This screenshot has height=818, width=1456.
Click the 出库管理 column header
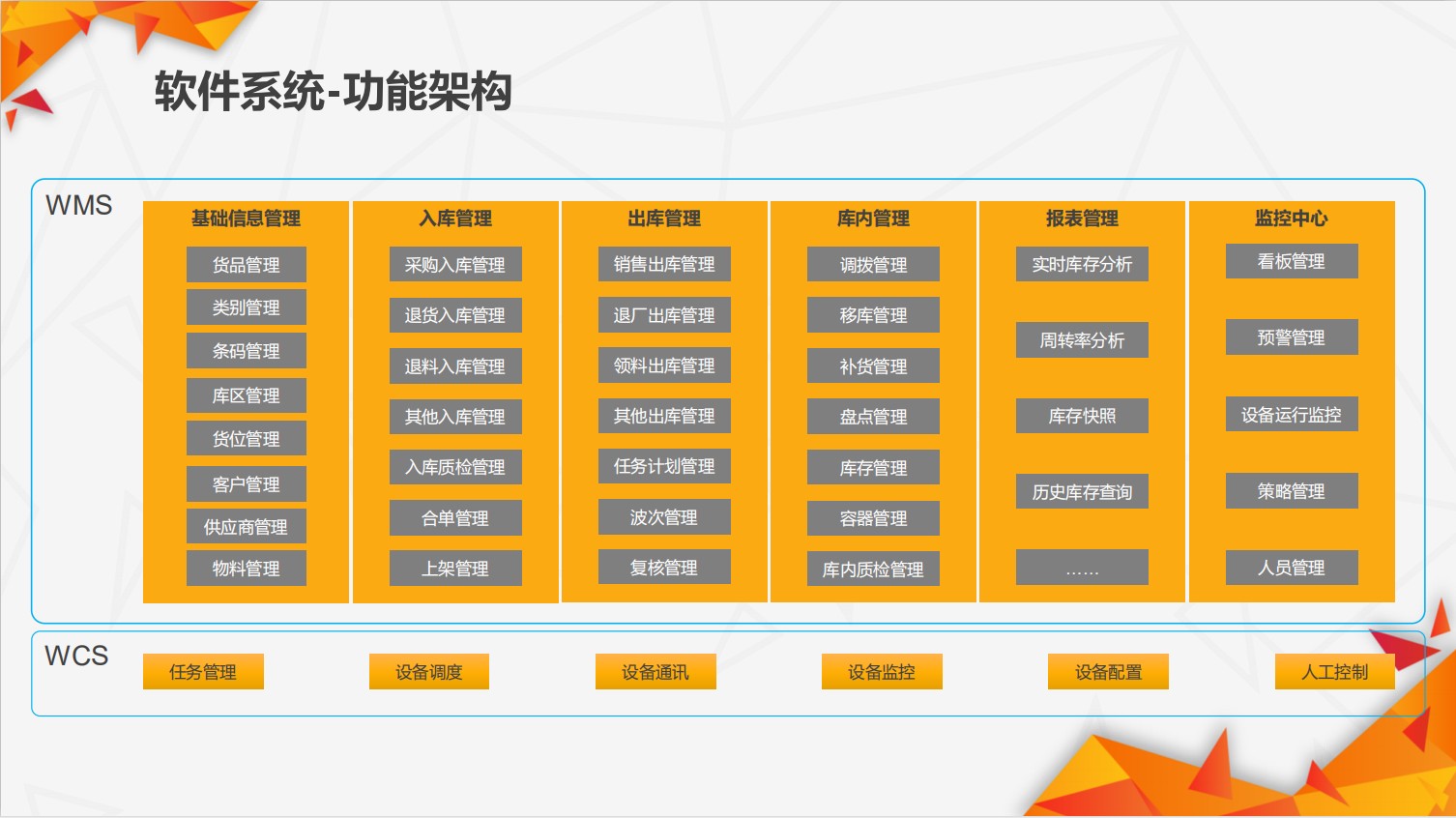coord(664,219)
